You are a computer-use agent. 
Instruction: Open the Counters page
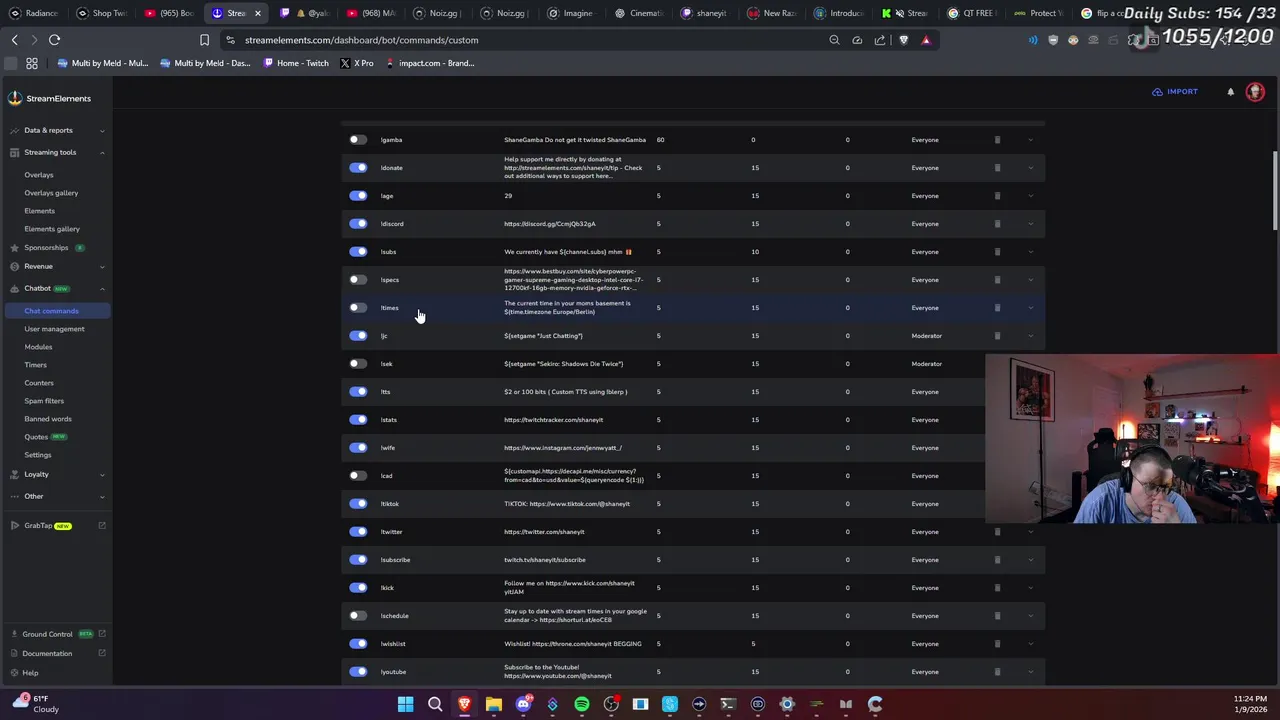click(39, 383)
